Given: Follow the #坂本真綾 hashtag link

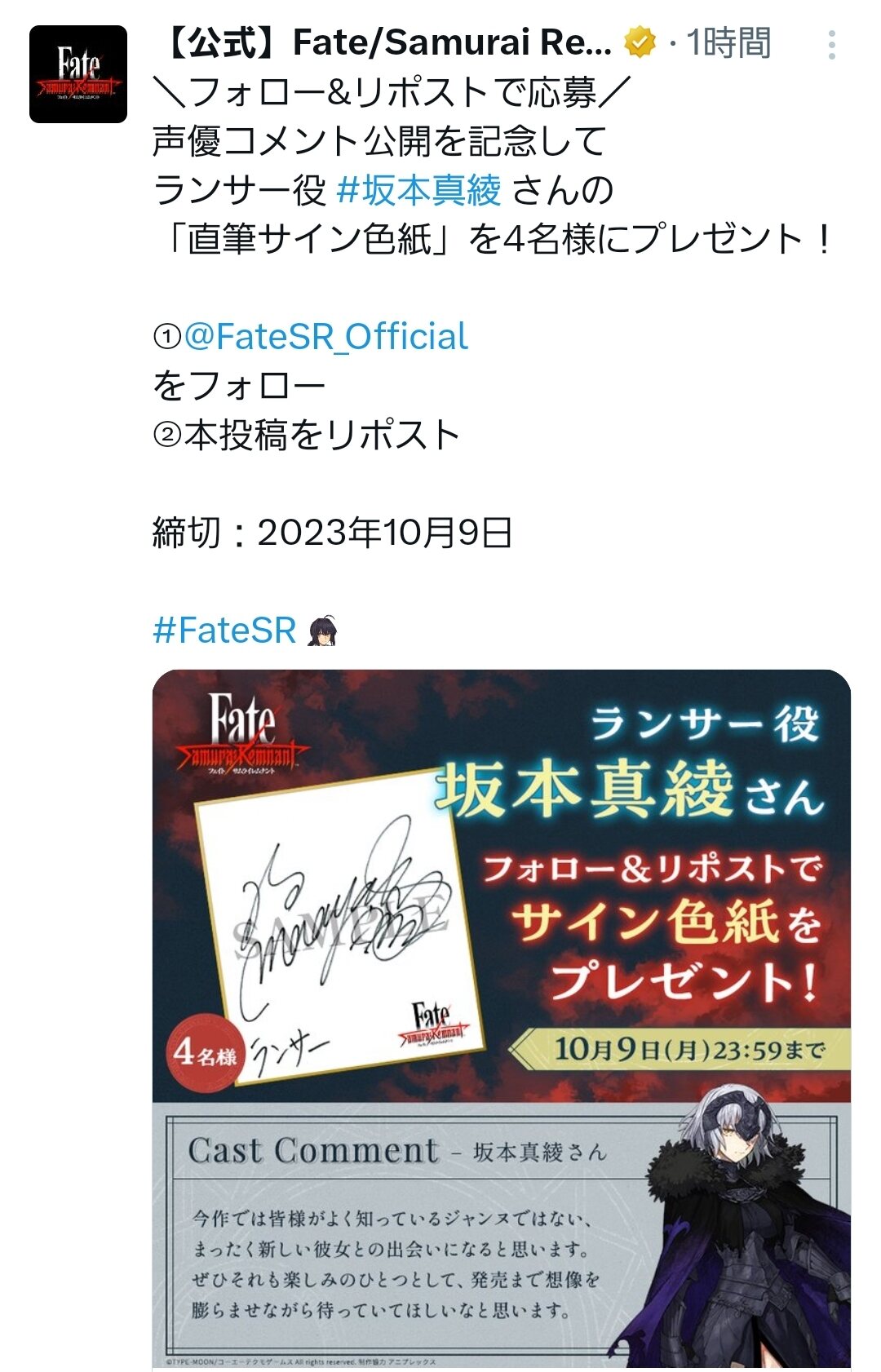Looking at the screenshot, I should click(419, 190).
